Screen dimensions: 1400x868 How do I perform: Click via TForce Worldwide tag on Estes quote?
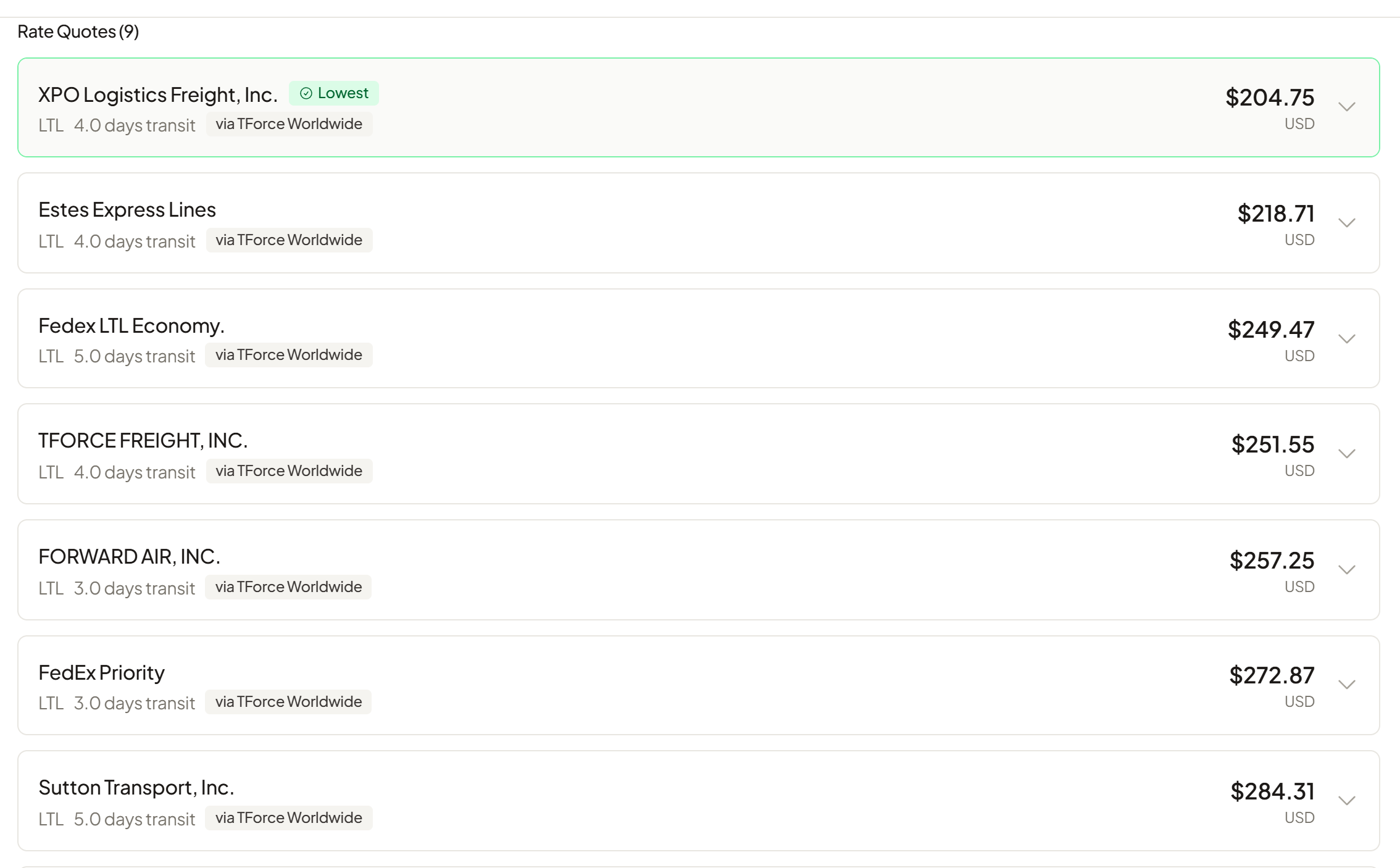click(x=289, y=240)
